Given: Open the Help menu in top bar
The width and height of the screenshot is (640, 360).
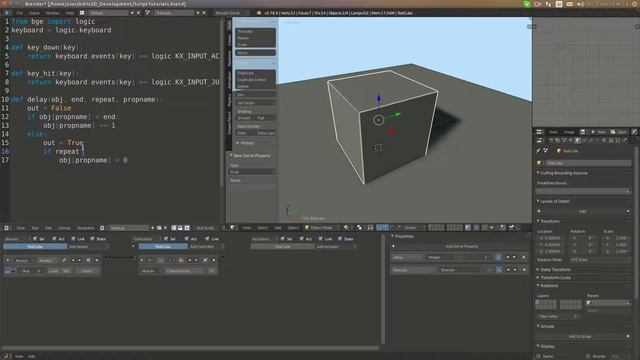Looking at the screenshot, I should point(70,13).
